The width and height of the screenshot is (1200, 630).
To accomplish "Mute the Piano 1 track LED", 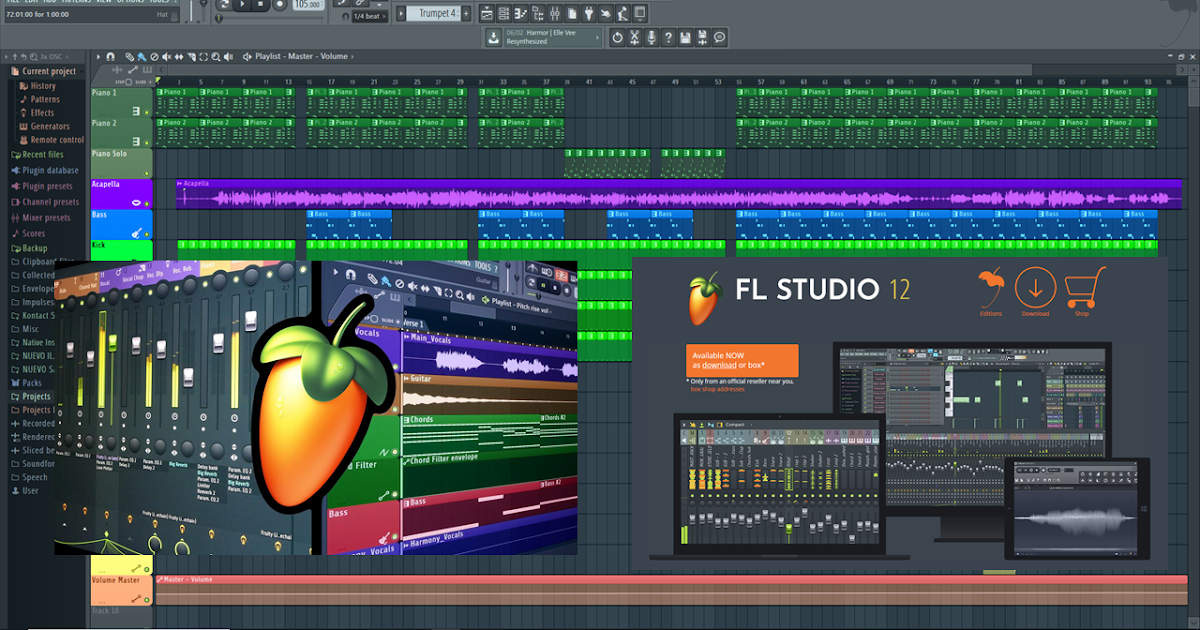I will pos(147,113).
